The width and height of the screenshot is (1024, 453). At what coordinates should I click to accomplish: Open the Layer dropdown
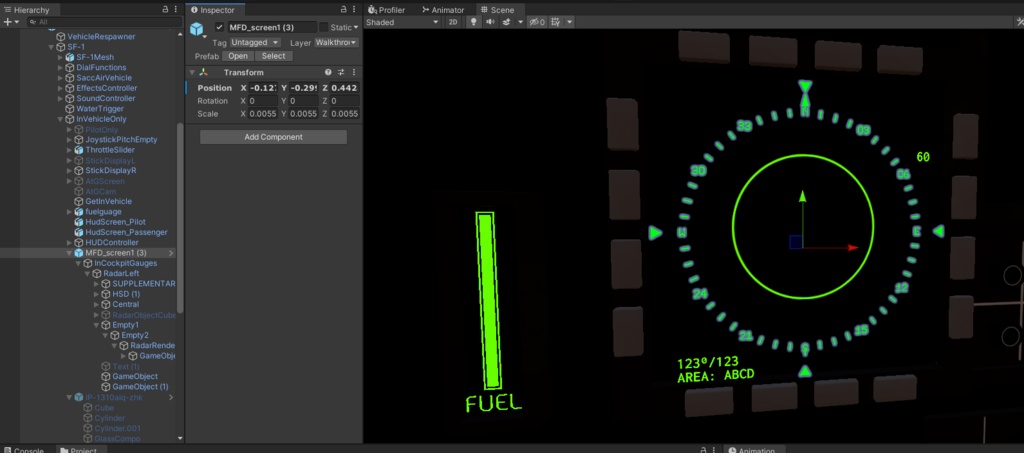(x=336, y=42)
